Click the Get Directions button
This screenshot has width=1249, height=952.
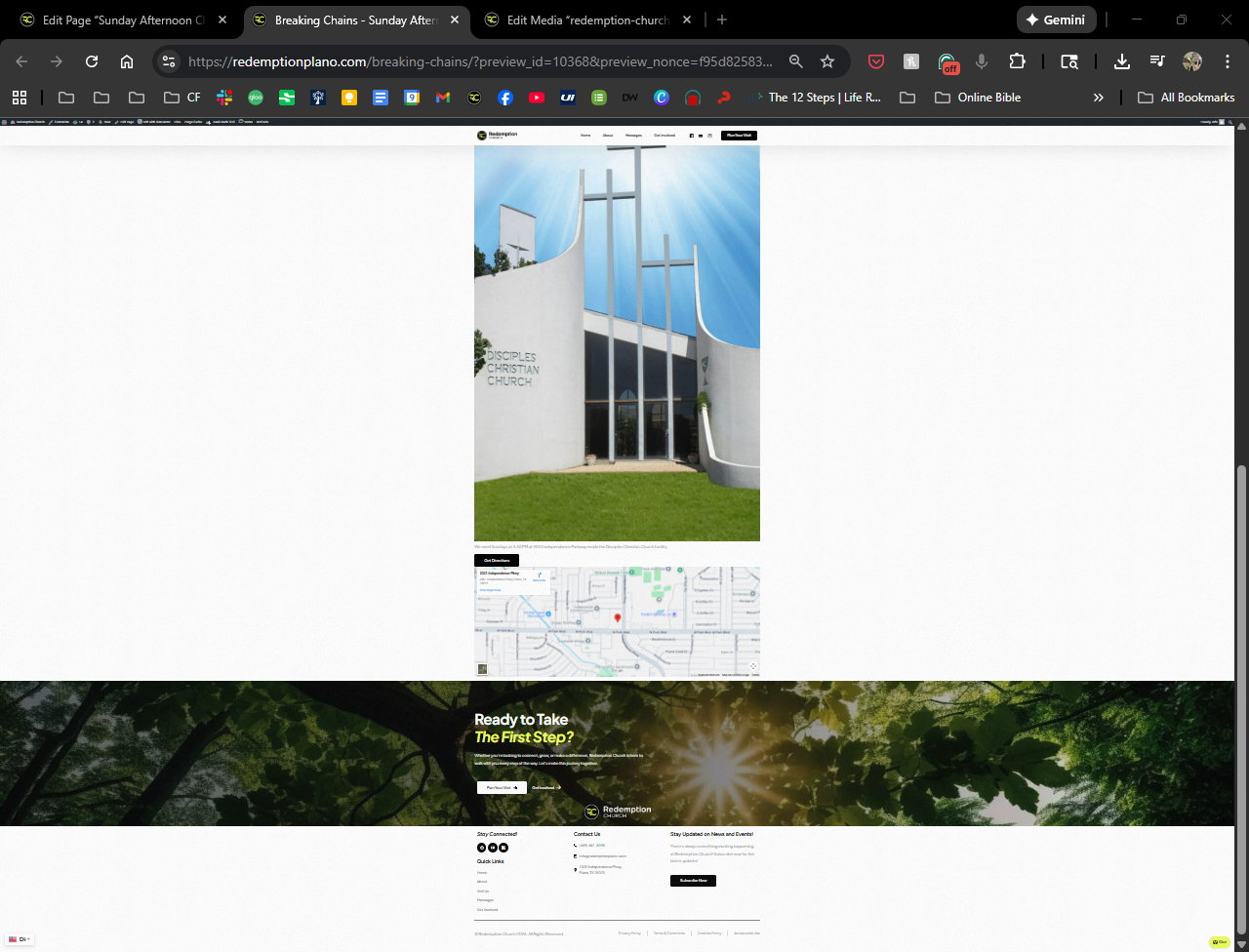coord(497,561)
